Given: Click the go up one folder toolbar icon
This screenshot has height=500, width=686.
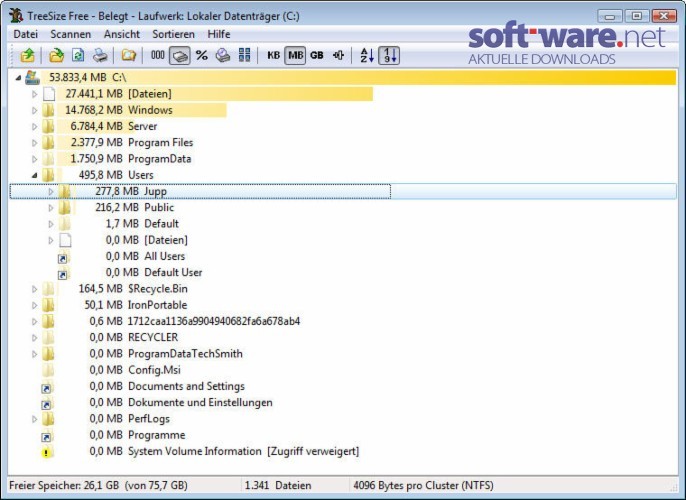Looking at the screenshot, I should pos(28,55).
